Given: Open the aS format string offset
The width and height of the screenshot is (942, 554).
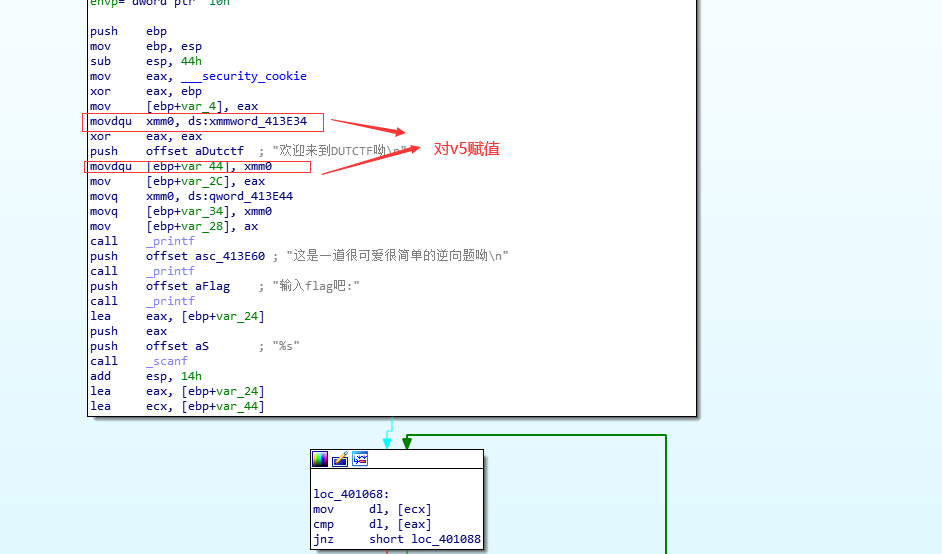Looking at the screenshot, I should pos(202,346).
